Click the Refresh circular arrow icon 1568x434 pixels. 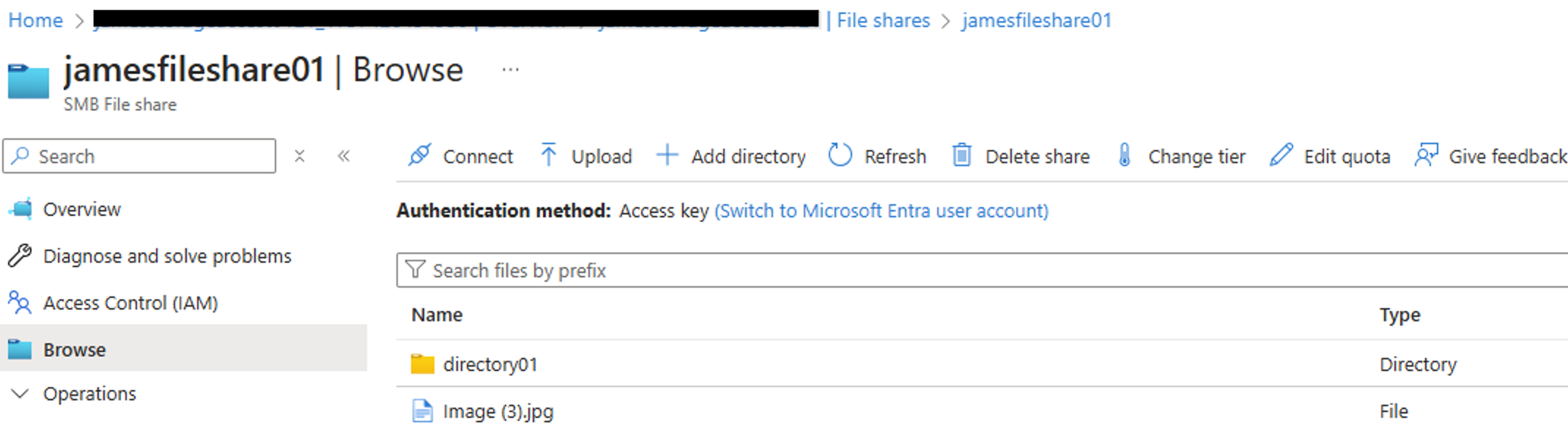coord(840,155)
